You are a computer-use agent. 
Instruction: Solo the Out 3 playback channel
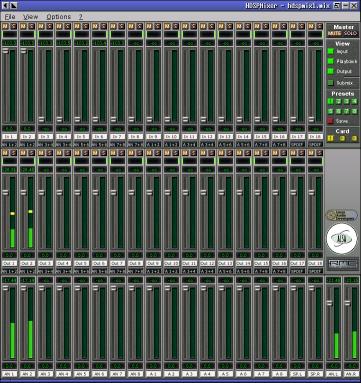(x=49, y=153)
